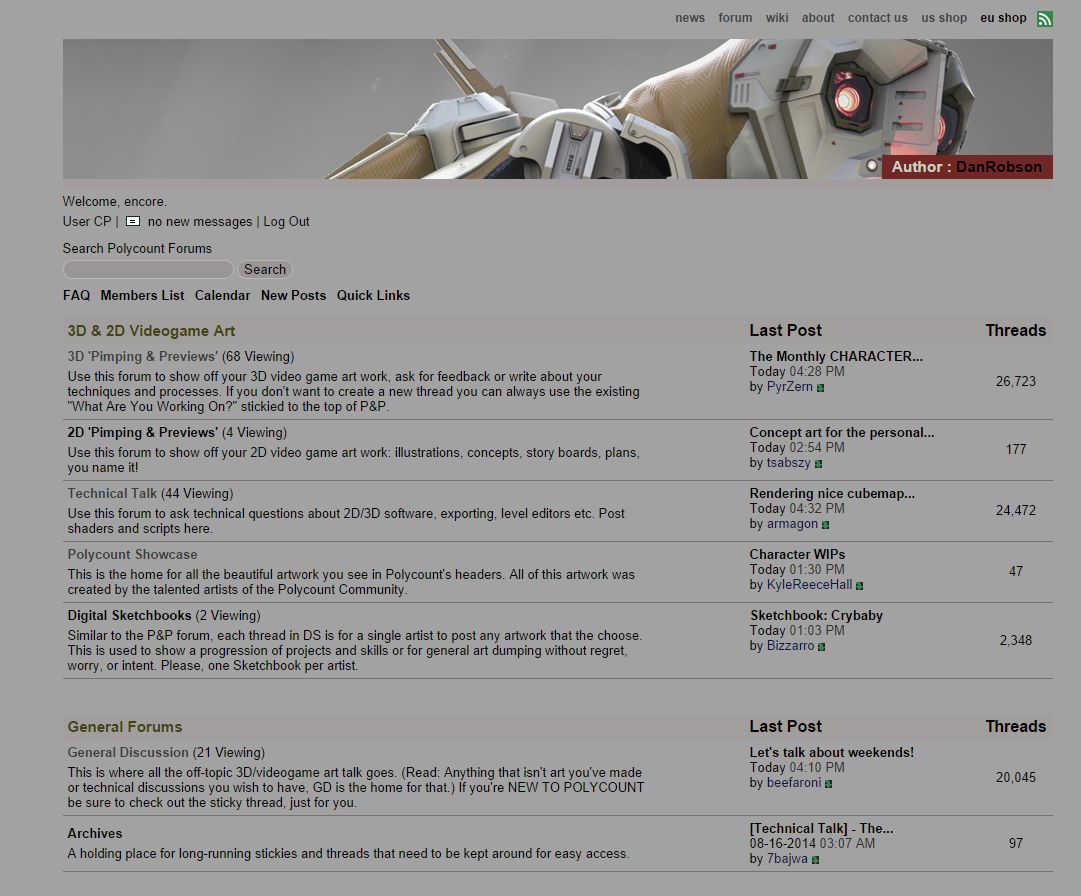Image resolution: width=1081 pixels, height=896 pixels.
Task: Go to last post icon next to armagon
Action: click(825, 525)
